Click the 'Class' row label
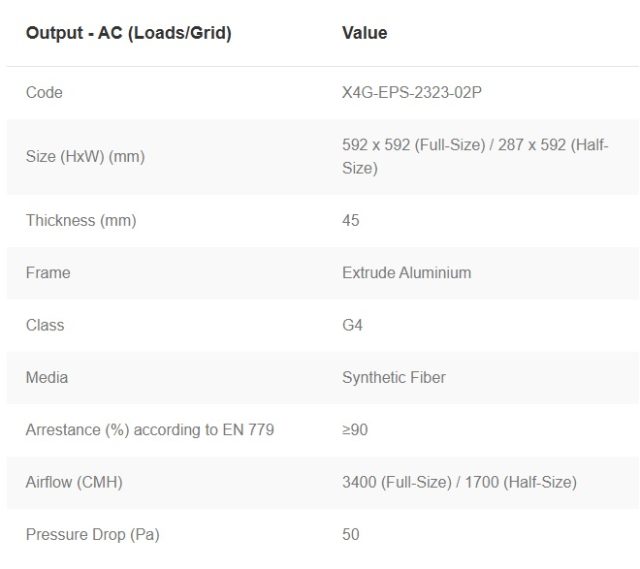This screenshot has height=569, width=640. pos(45,325)
